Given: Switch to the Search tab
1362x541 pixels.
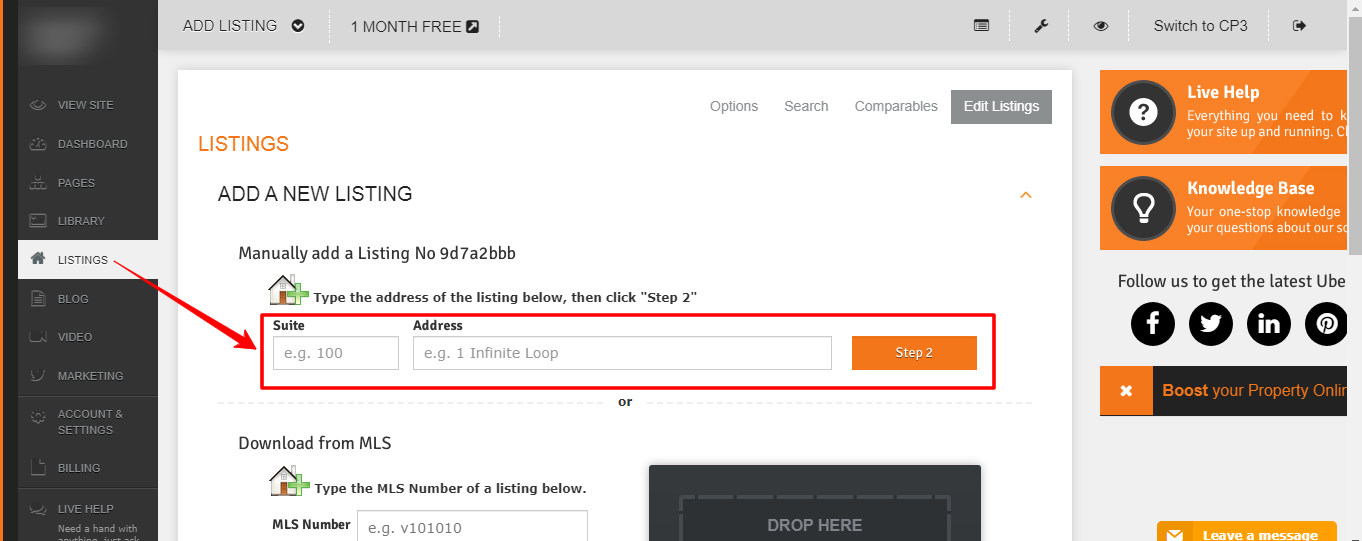Looking at the screenshot, I should tap(806, 106).
